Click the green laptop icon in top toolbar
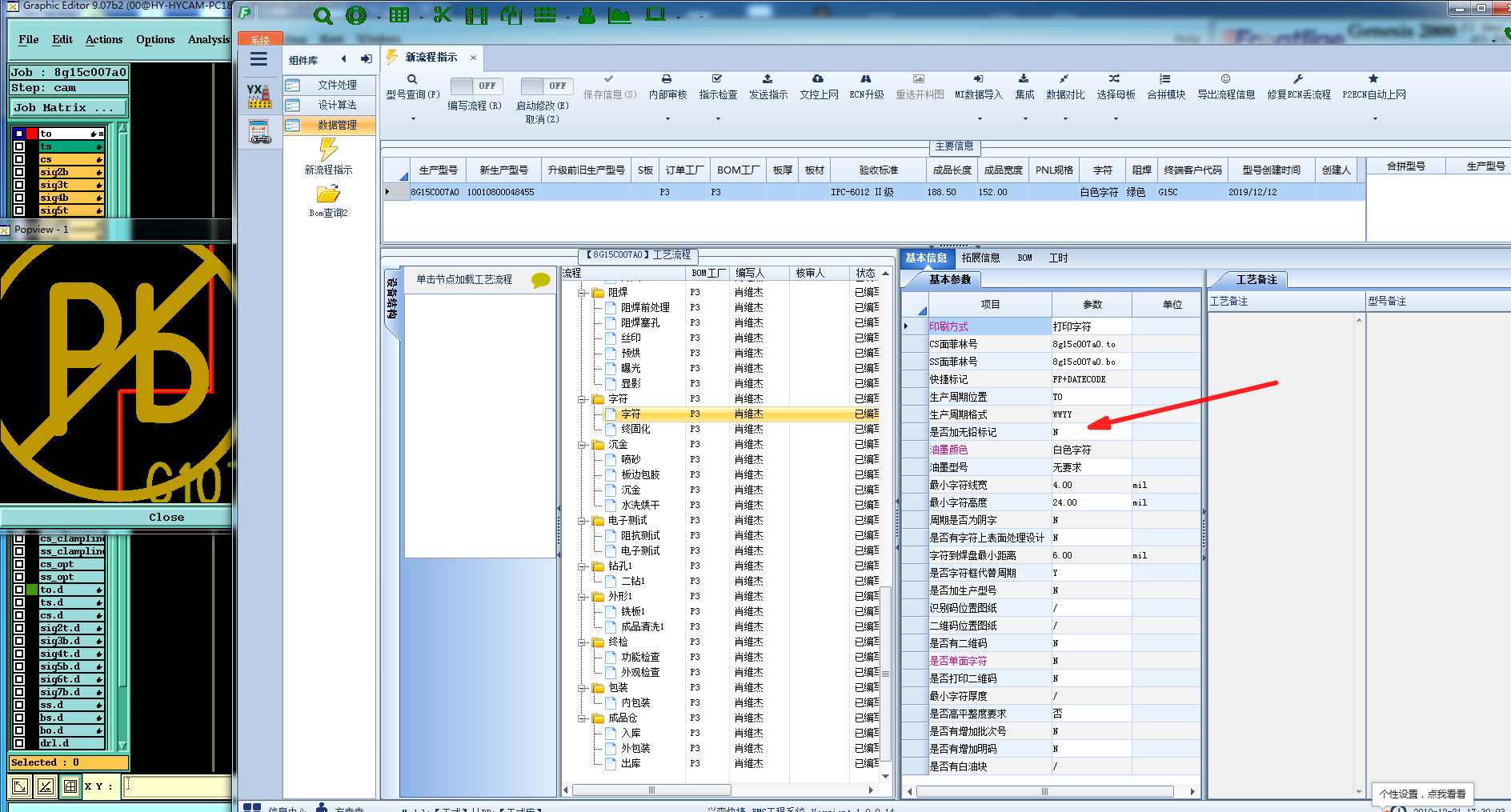Image resolution: width=1511 pixels, height=812 pixels. [x=655, y=14]
